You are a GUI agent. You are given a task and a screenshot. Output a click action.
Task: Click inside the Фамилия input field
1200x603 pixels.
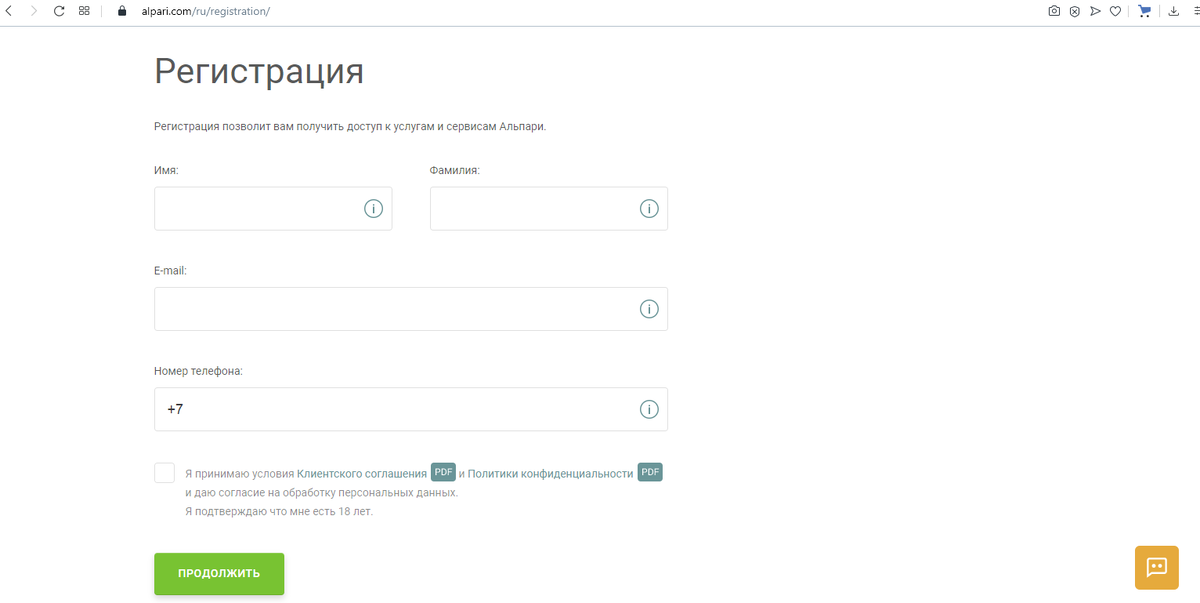point(549,209)
